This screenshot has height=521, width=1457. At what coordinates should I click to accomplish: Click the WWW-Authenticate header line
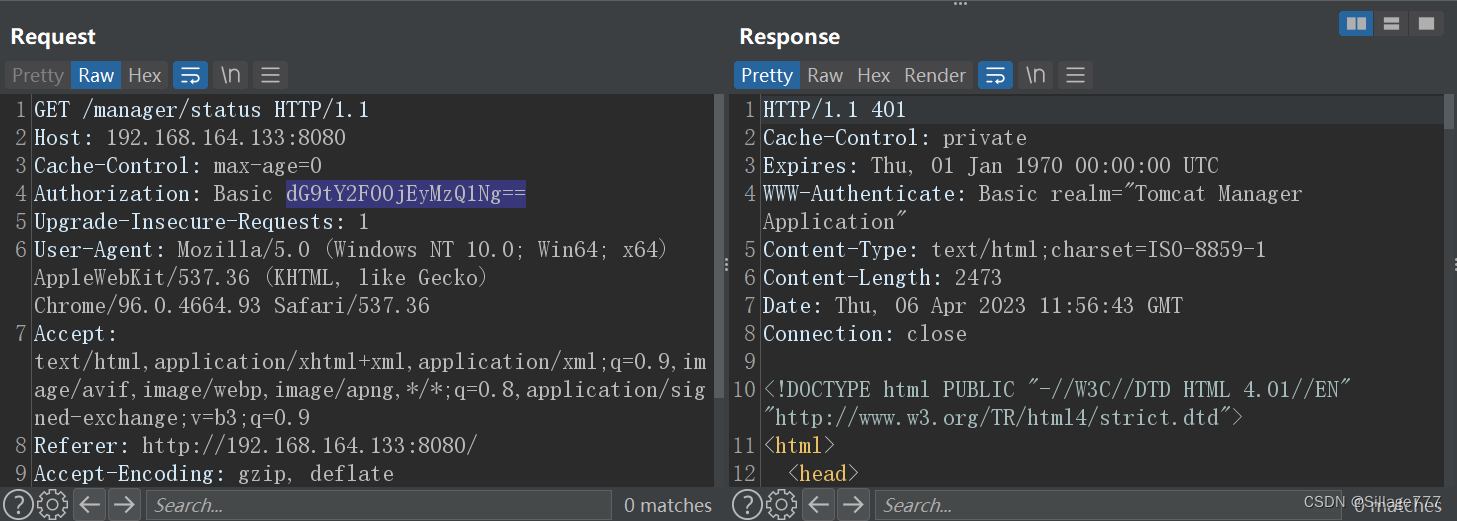pos(1032,207)
